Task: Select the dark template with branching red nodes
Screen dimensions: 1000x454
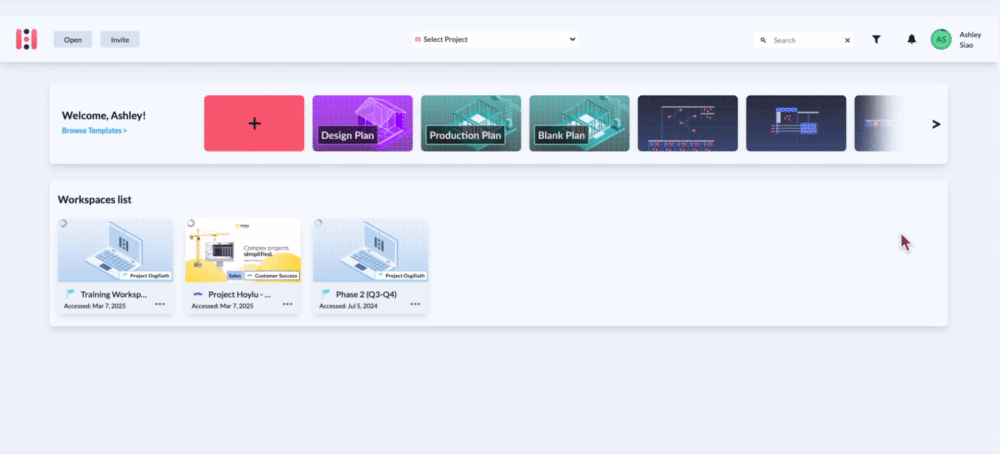Action: [x=688, y=123]
